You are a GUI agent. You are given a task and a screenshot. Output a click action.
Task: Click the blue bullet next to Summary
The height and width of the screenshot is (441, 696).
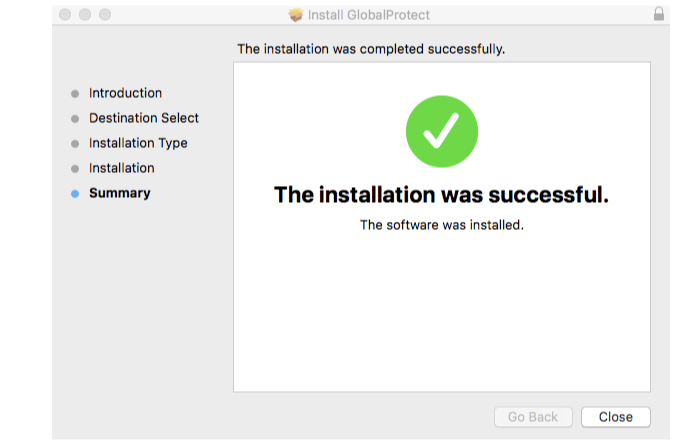click(75, 194)
